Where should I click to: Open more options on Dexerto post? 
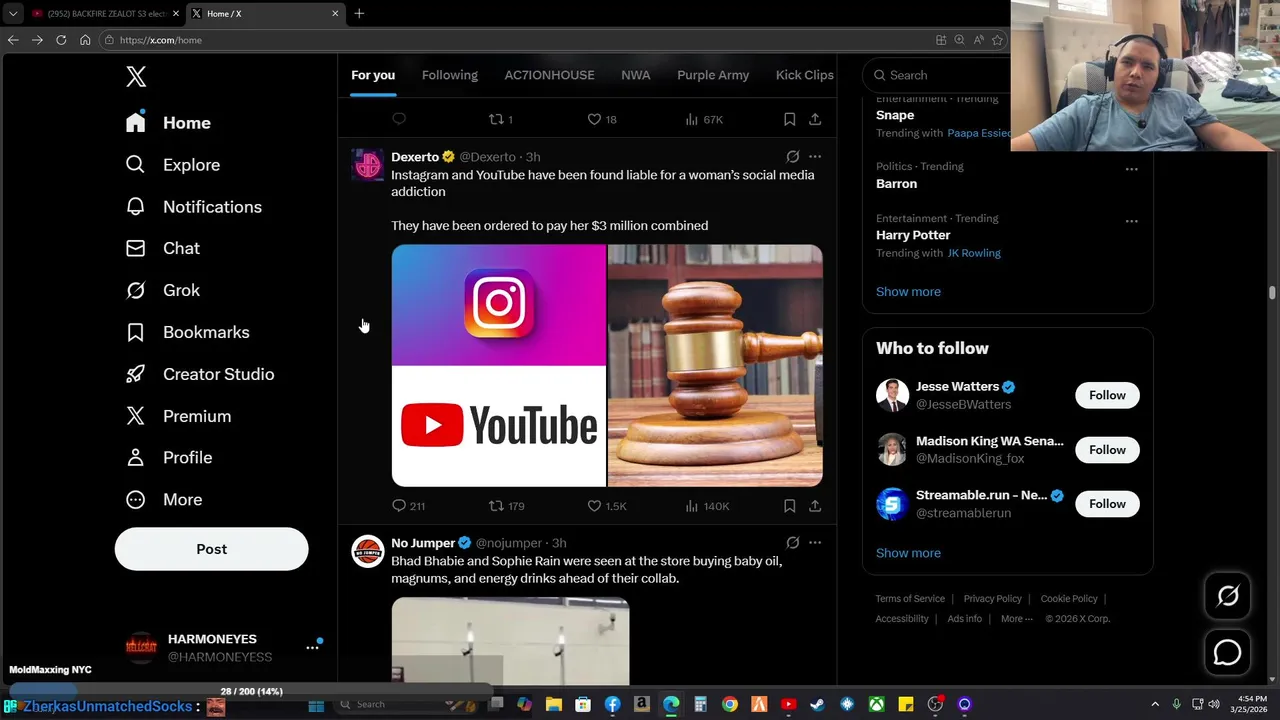pyautogui.click(x=815, y=157)
